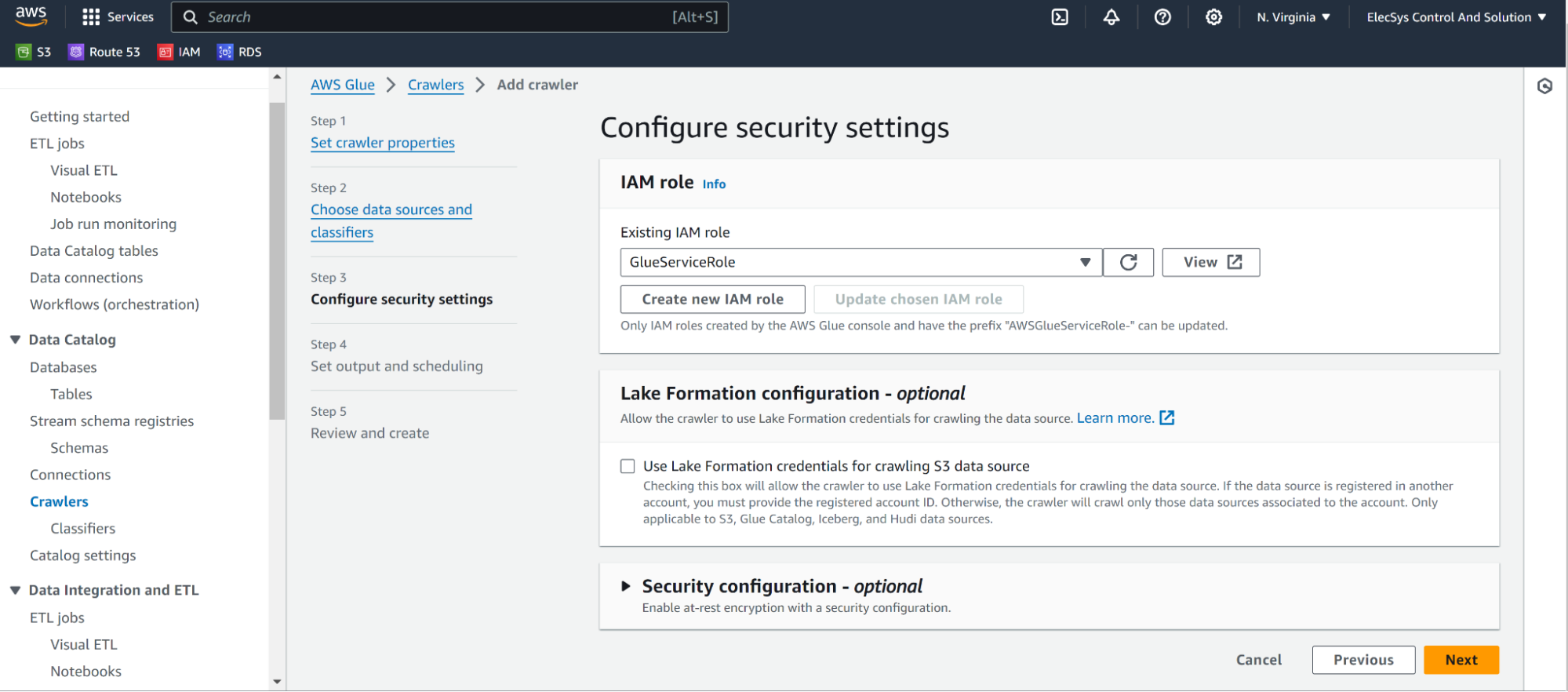Open Classifiers in sidebar
Screen dimensions: 1568x692
click(82, 528)
